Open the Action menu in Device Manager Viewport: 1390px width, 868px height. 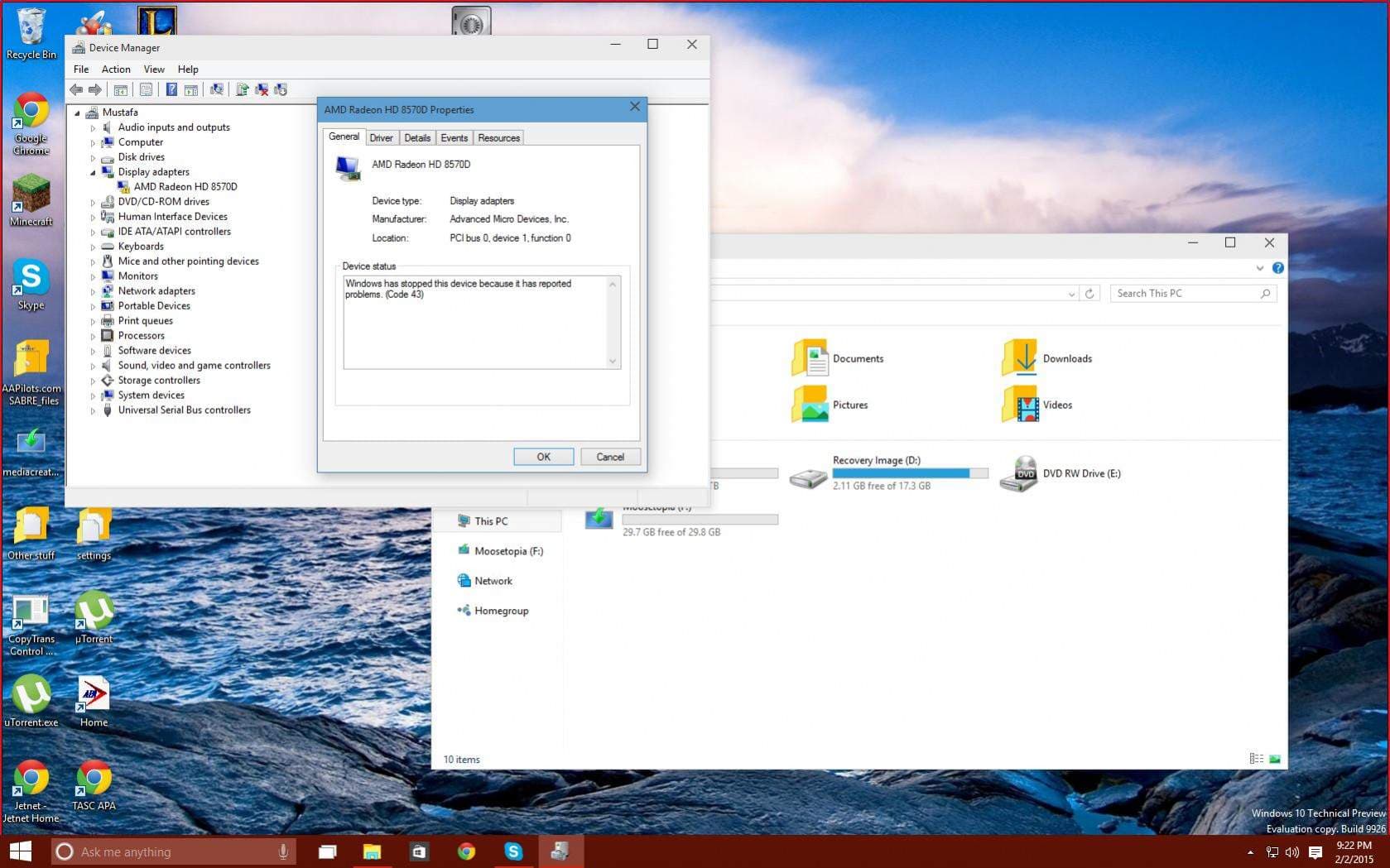pos(116,70)
